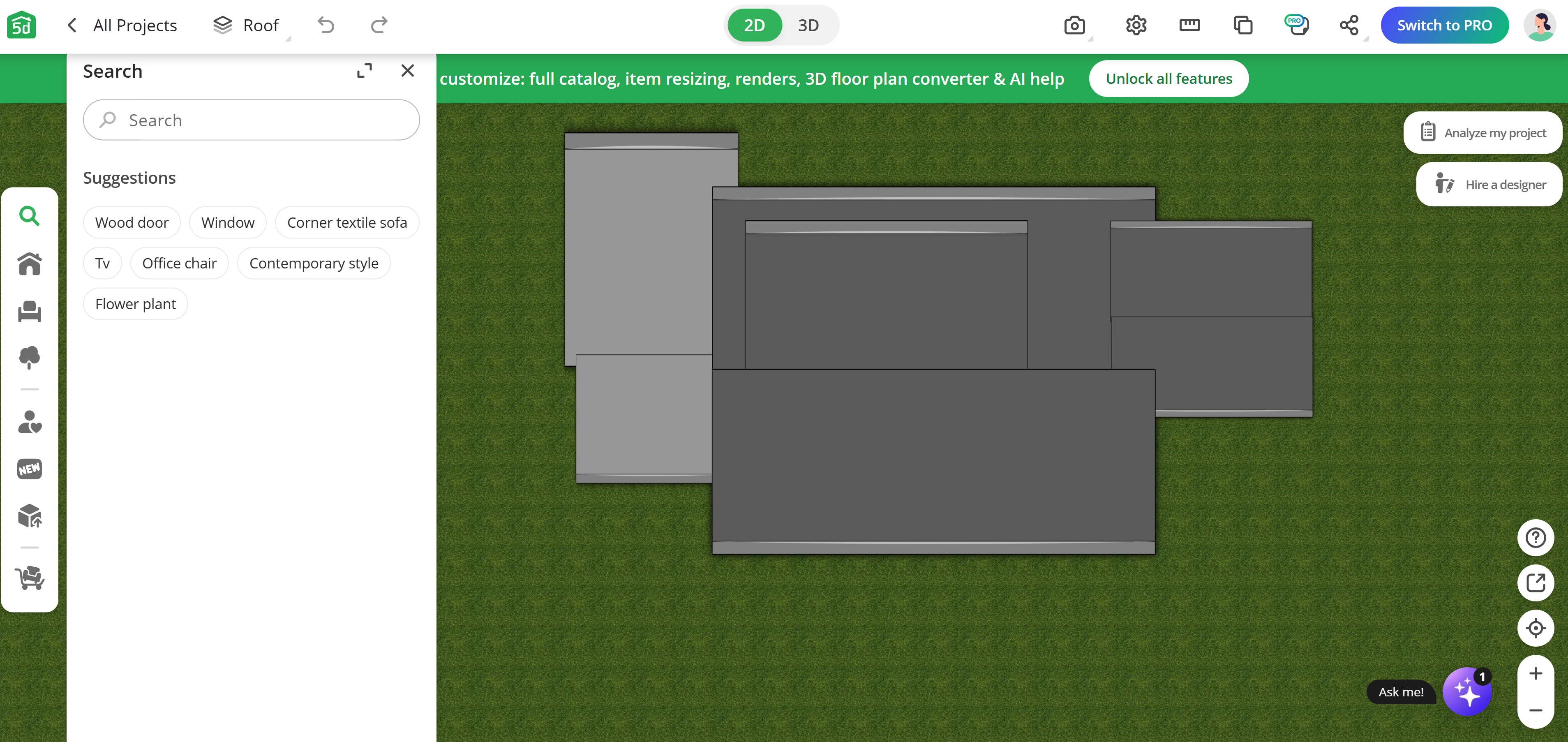
Task: Expand the search panel to full size
Action: tap(364, 71)
